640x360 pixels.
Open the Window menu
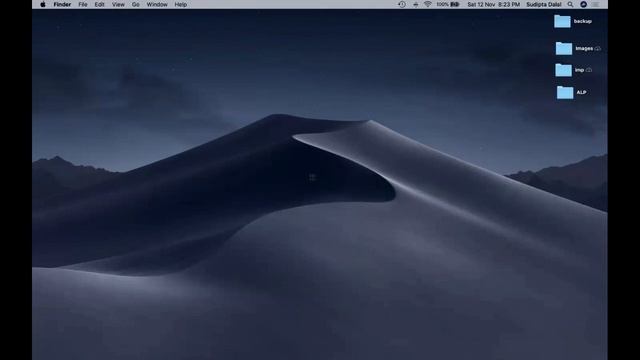pyautogui.click(x=157, y=4)
